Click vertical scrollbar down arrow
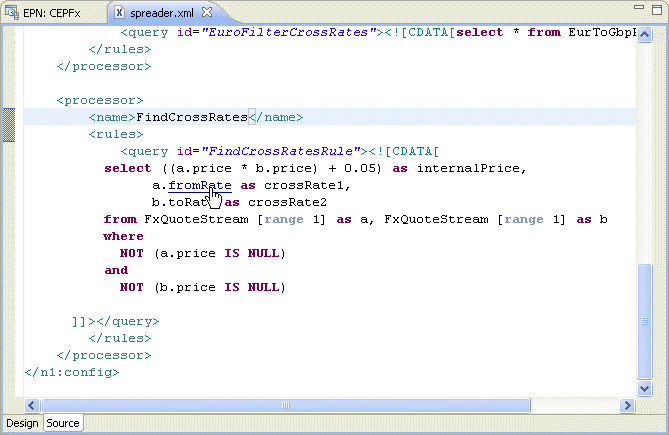 [644, 389]
